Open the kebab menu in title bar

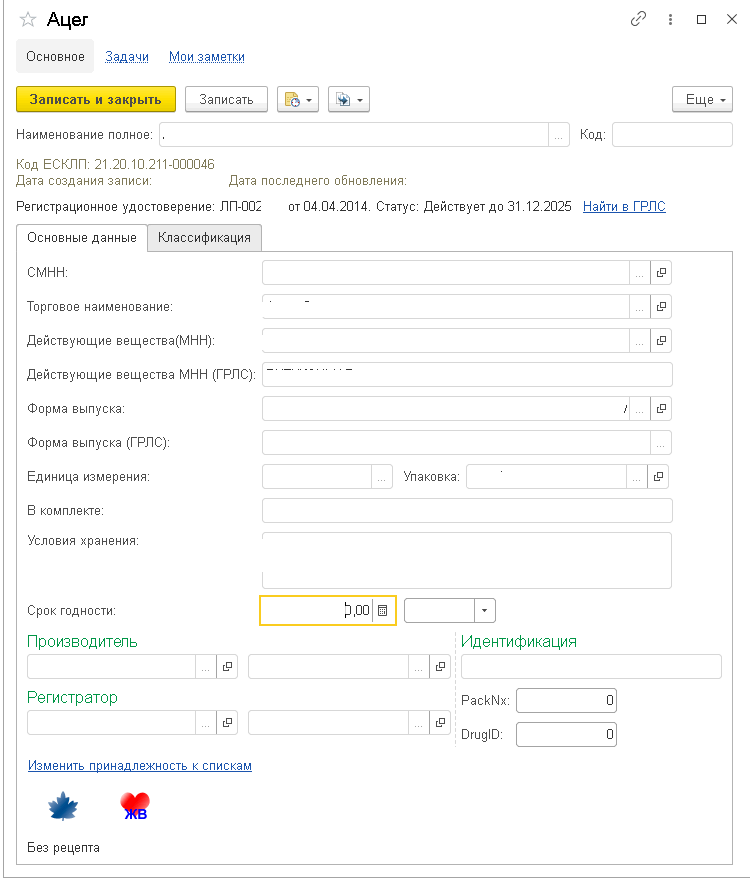tap(669, 19)
